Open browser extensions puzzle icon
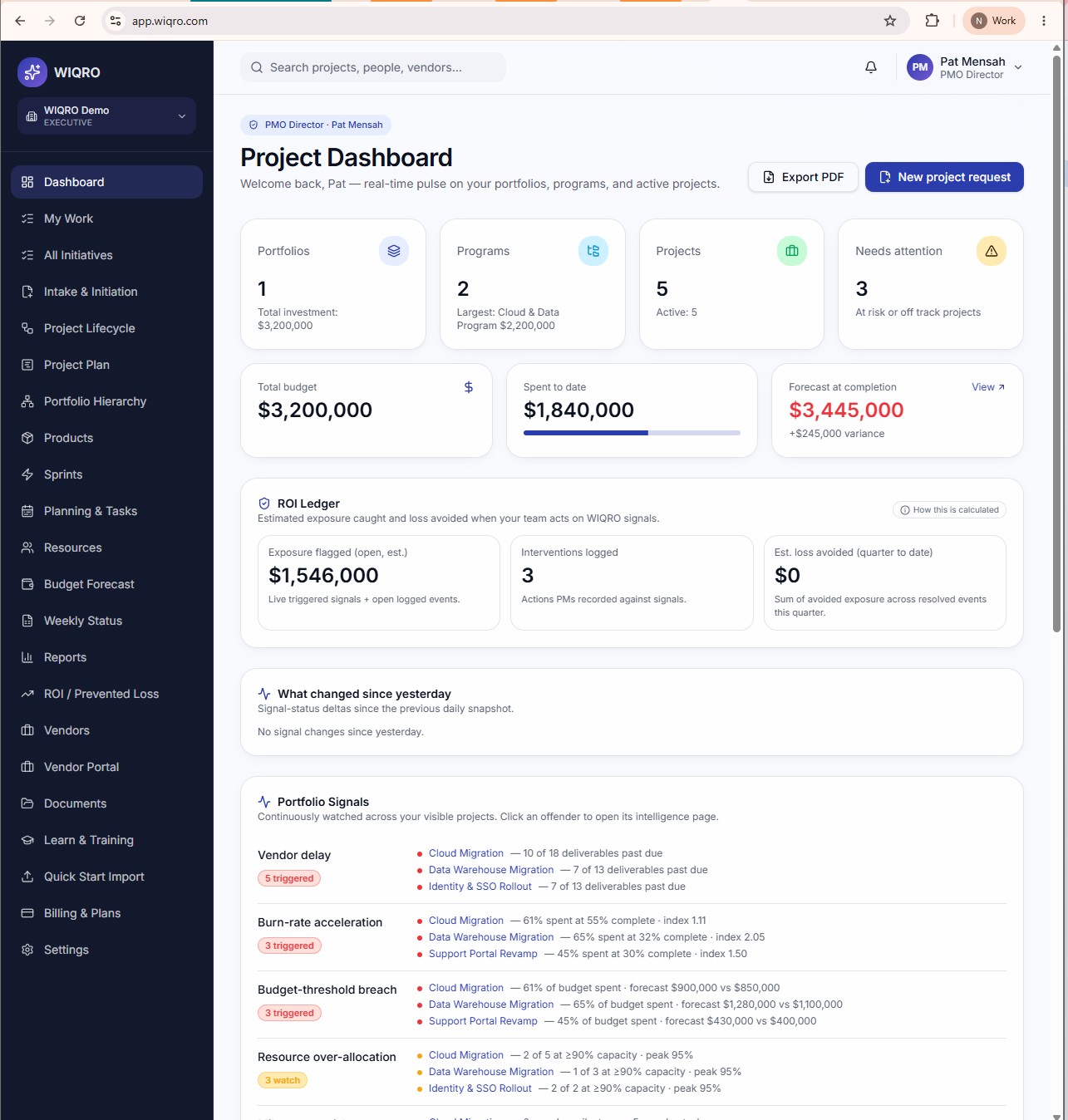The image size is (1068, 1120). coord(933,21)
